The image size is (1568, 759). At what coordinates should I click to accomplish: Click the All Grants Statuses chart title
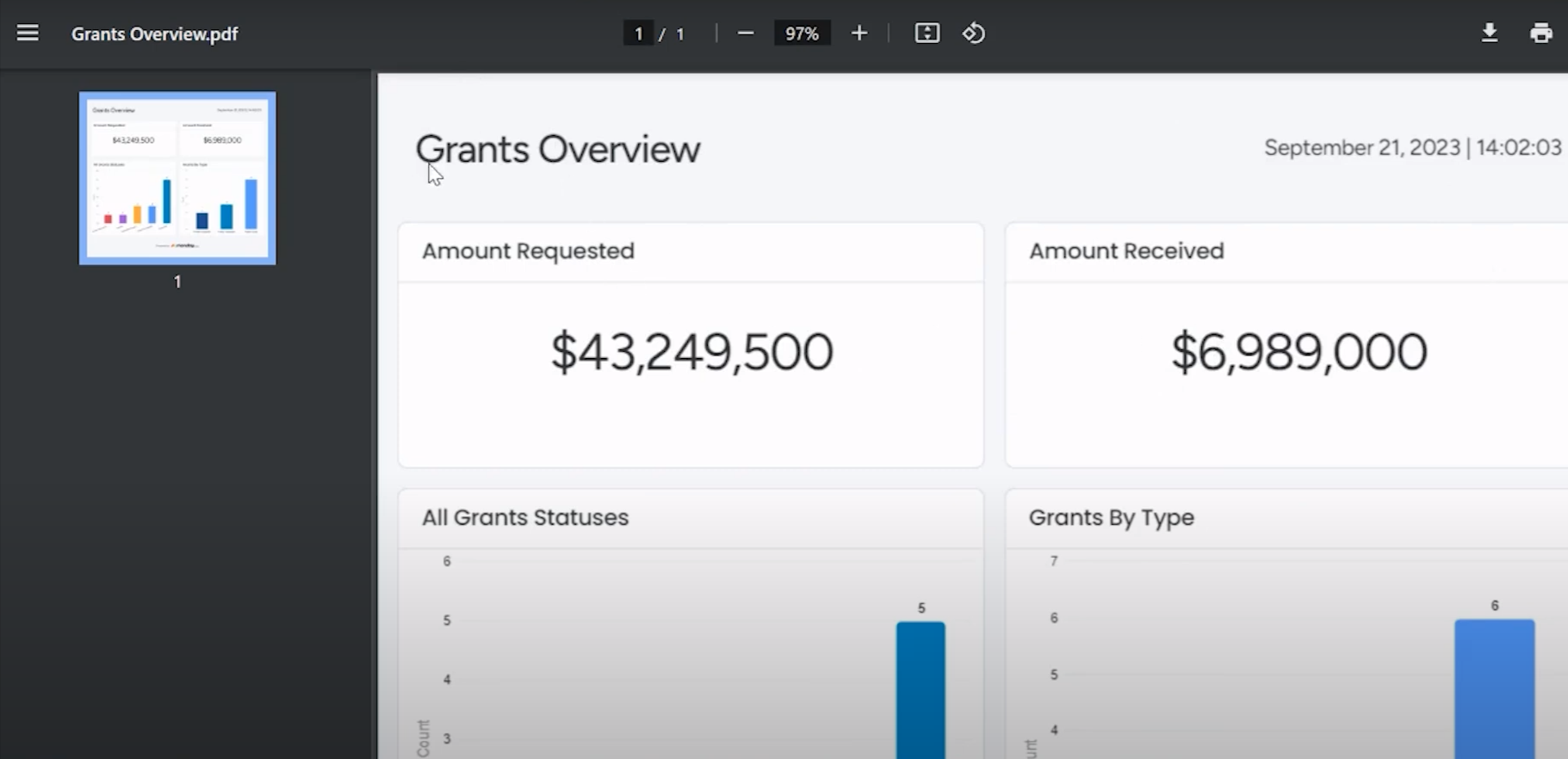pos(524,518)
